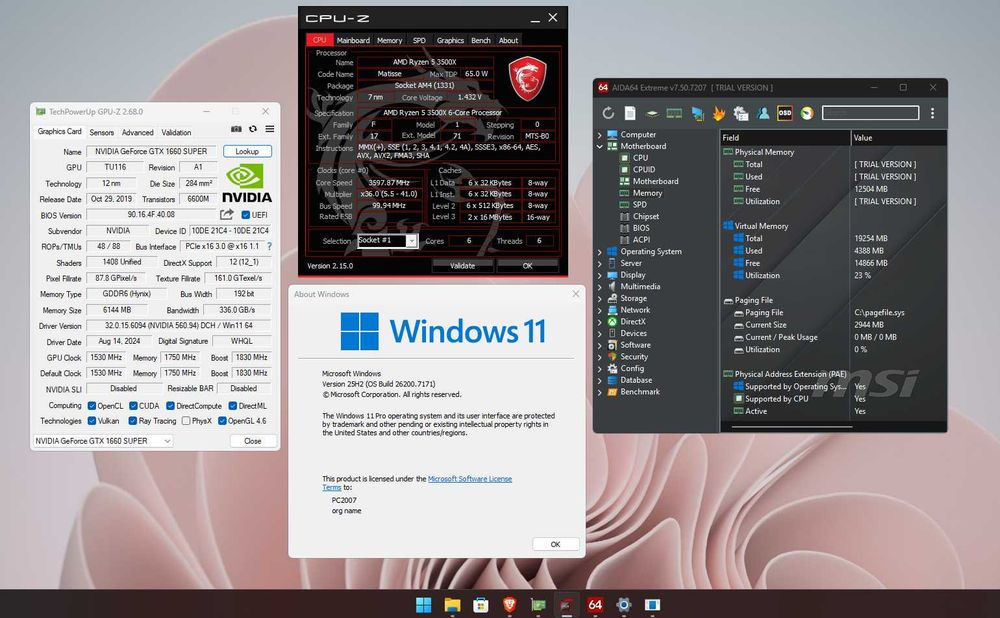Click the AIDA64 search input field

(870, 113)
